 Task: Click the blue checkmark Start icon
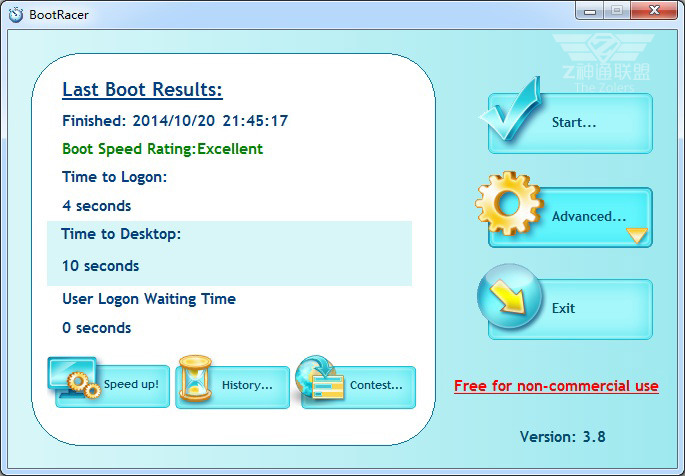tap(511, 109)
